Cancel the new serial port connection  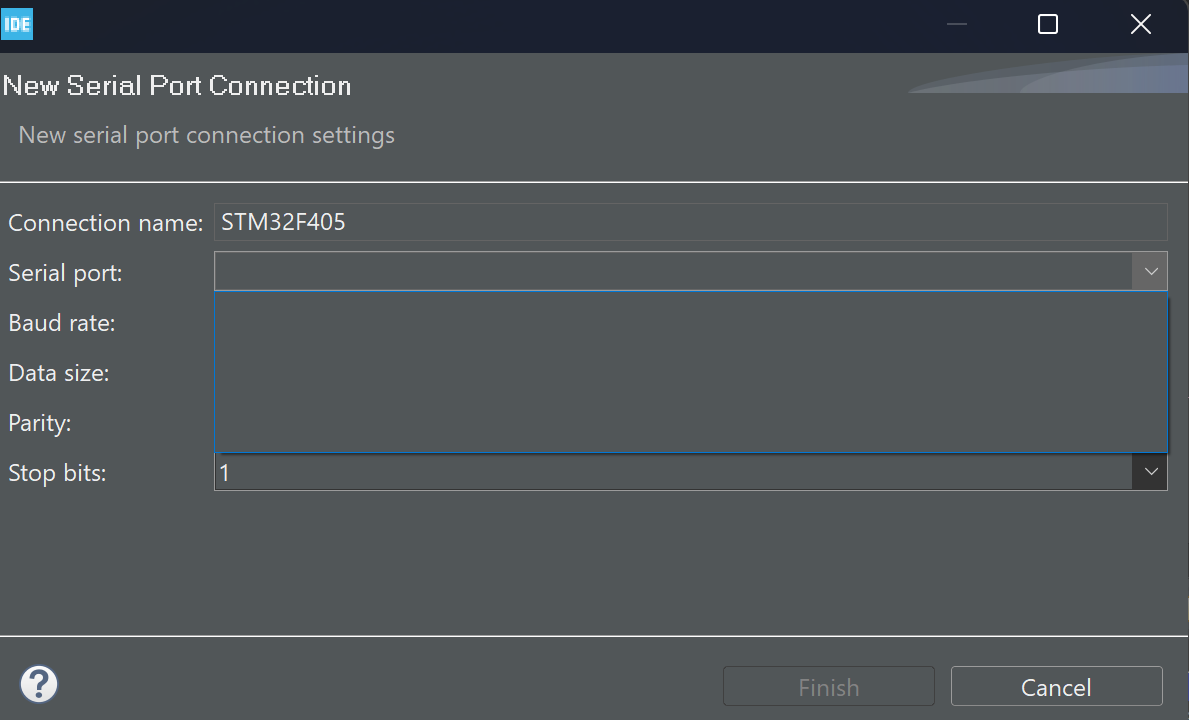tap(1056, 687)
